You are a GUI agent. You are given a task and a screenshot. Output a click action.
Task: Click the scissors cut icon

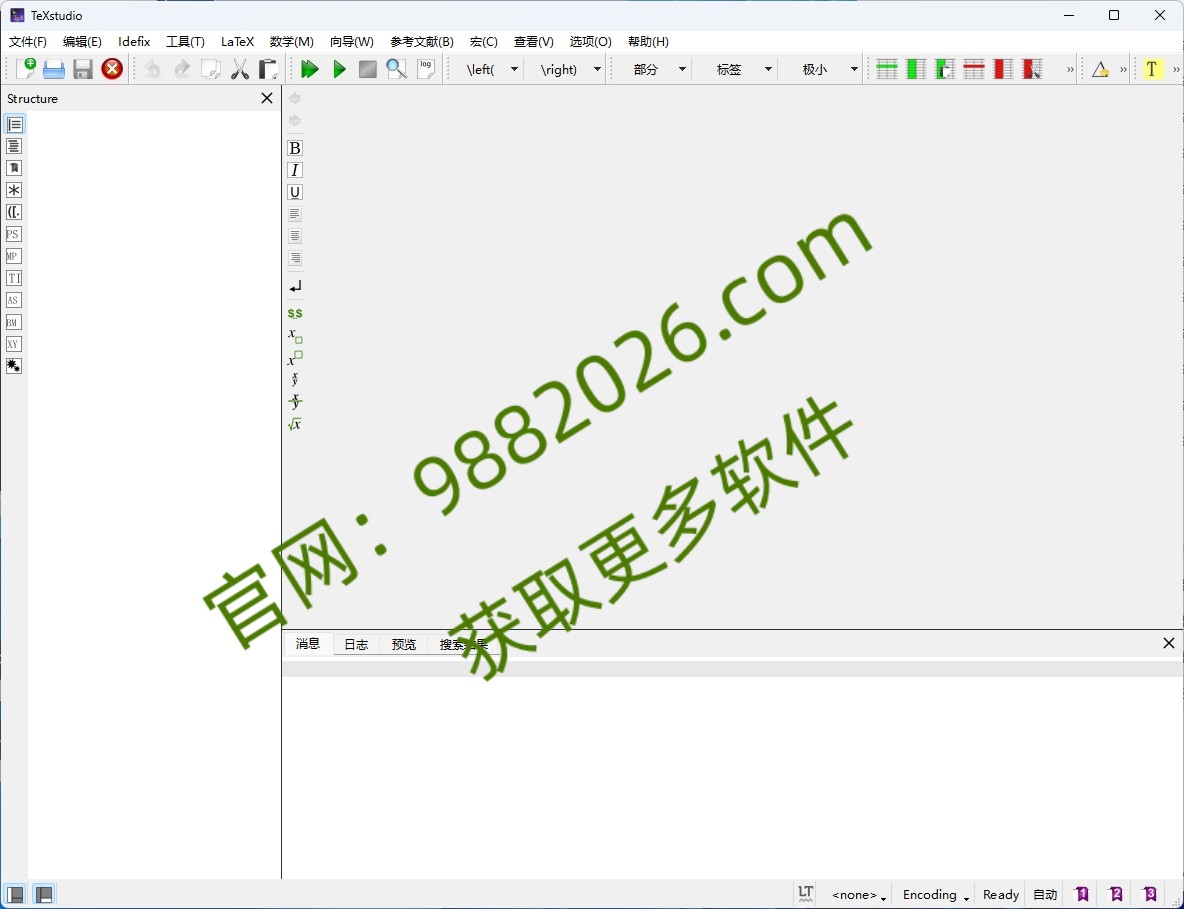[239, 69]
